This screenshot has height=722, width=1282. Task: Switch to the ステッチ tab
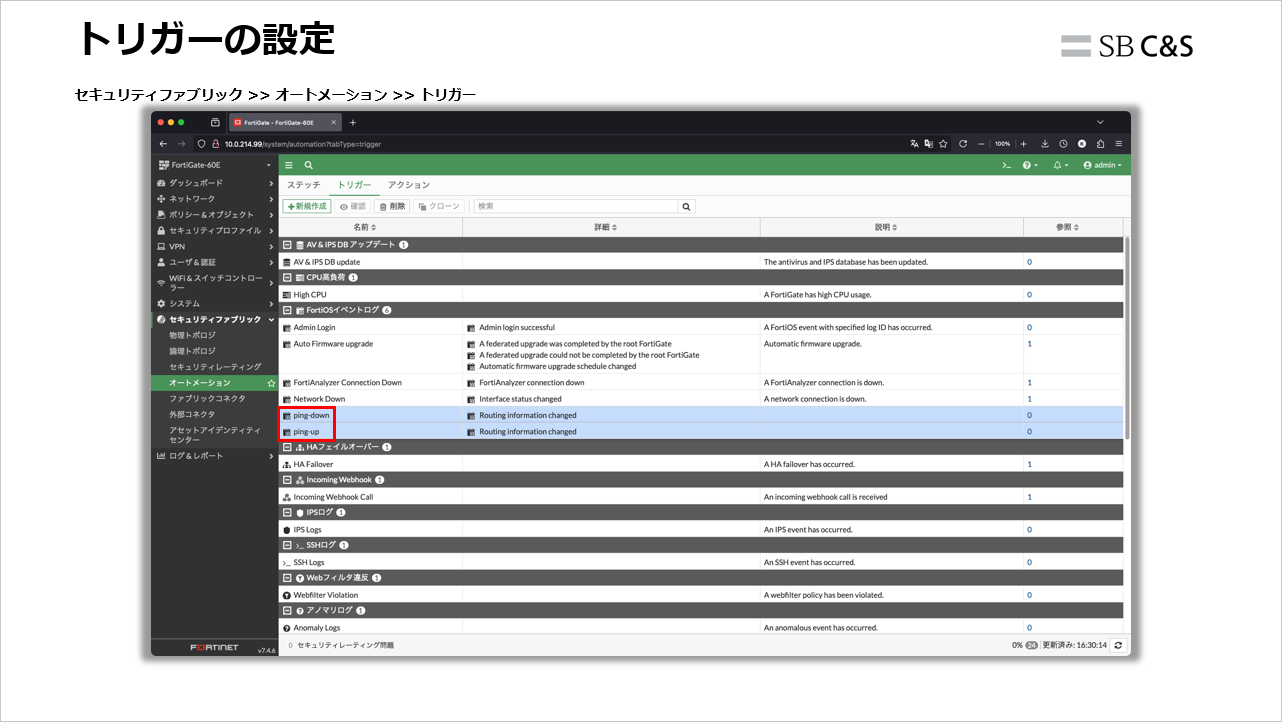[x=303, y=185]
